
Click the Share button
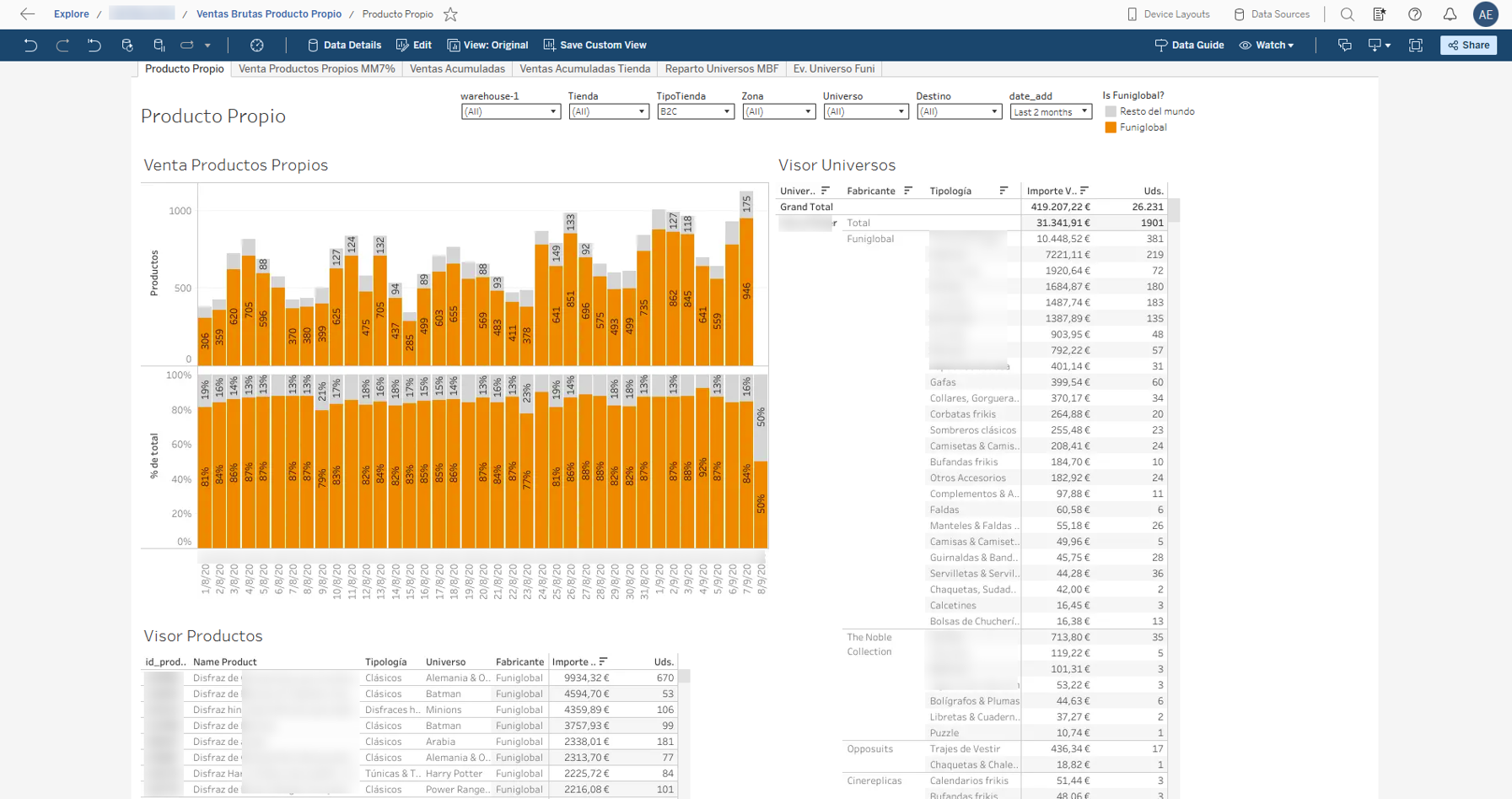coord(1468,46)
